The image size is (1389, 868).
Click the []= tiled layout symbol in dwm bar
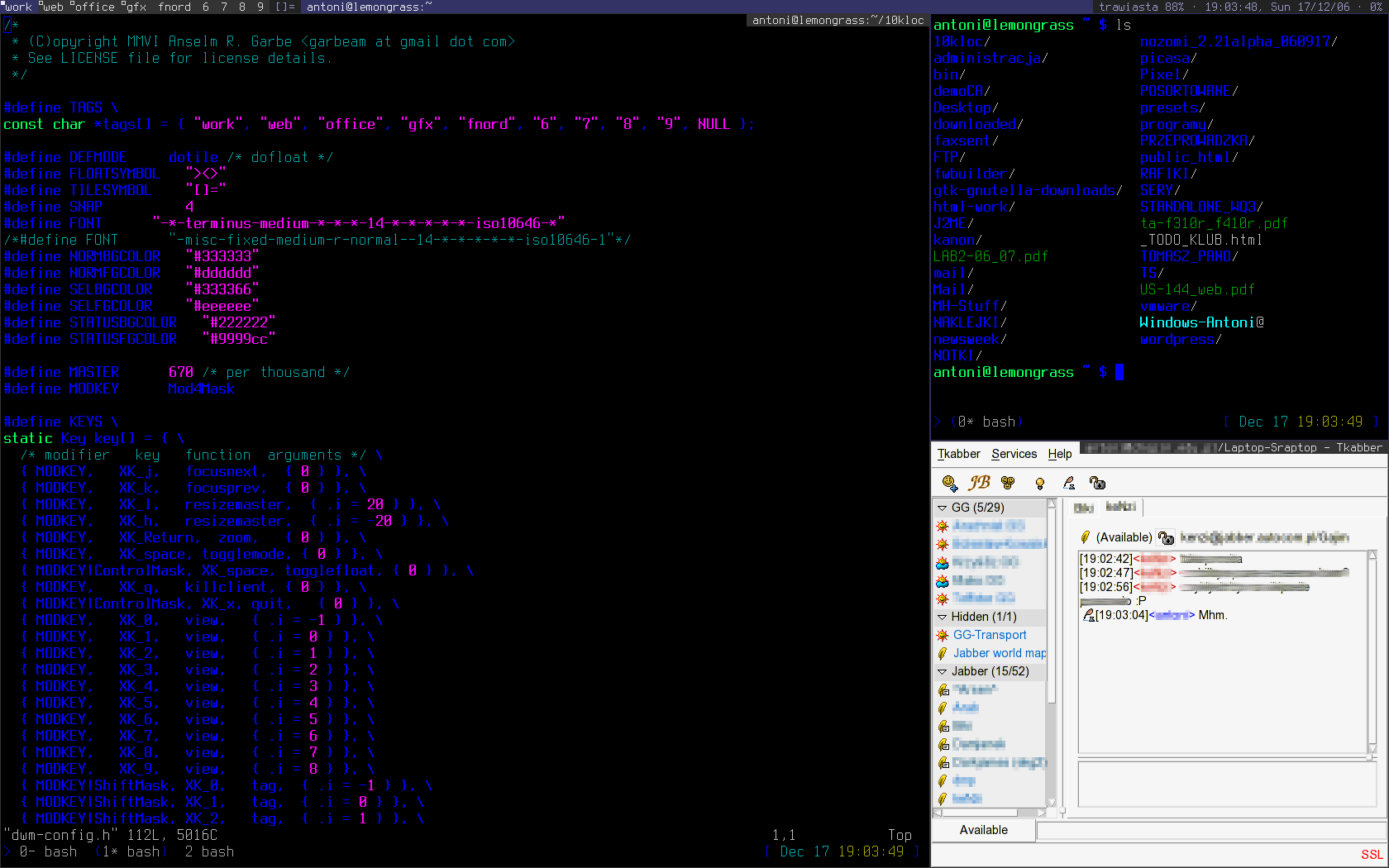click(285, 7)
